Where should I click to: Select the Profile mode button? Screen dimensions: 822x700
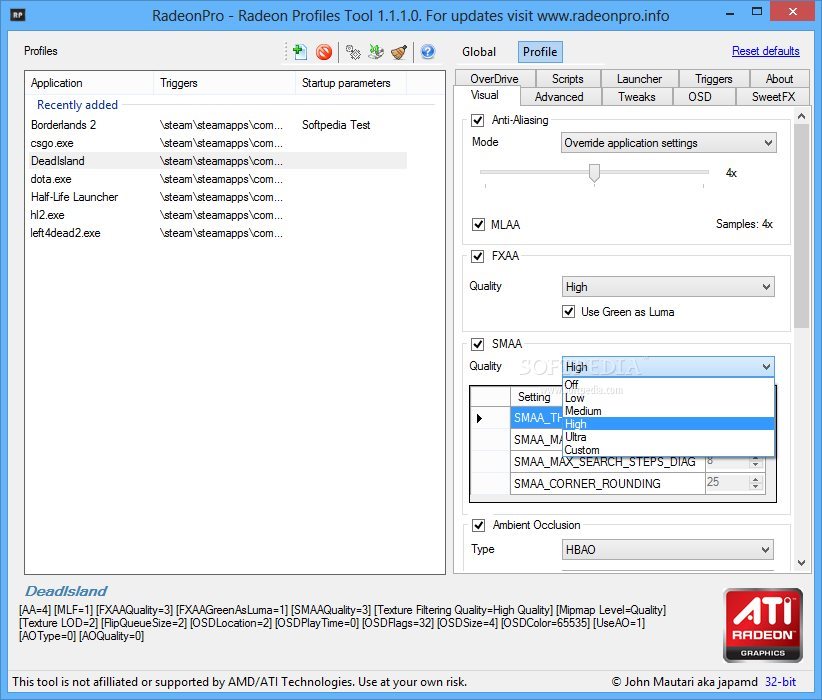coord(540,52)
